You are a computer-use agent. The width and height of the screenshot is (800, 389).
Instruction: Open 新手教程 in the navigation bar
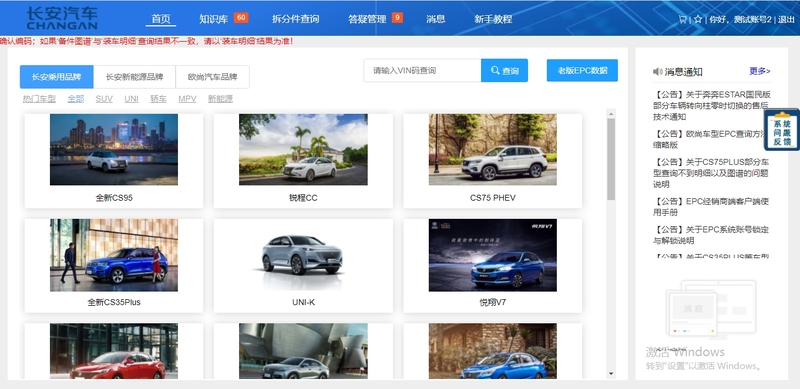pyautogui.click(x=493, y=19)
